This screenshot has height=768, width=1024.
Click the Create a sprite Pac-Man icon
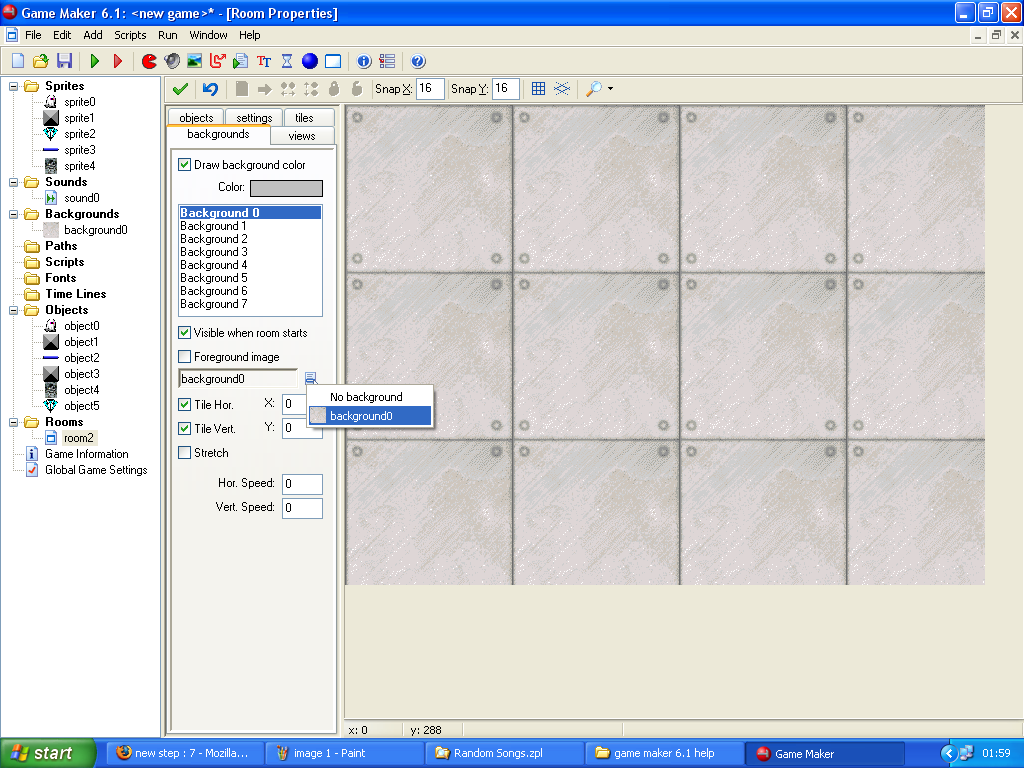[x=149, y=61]
